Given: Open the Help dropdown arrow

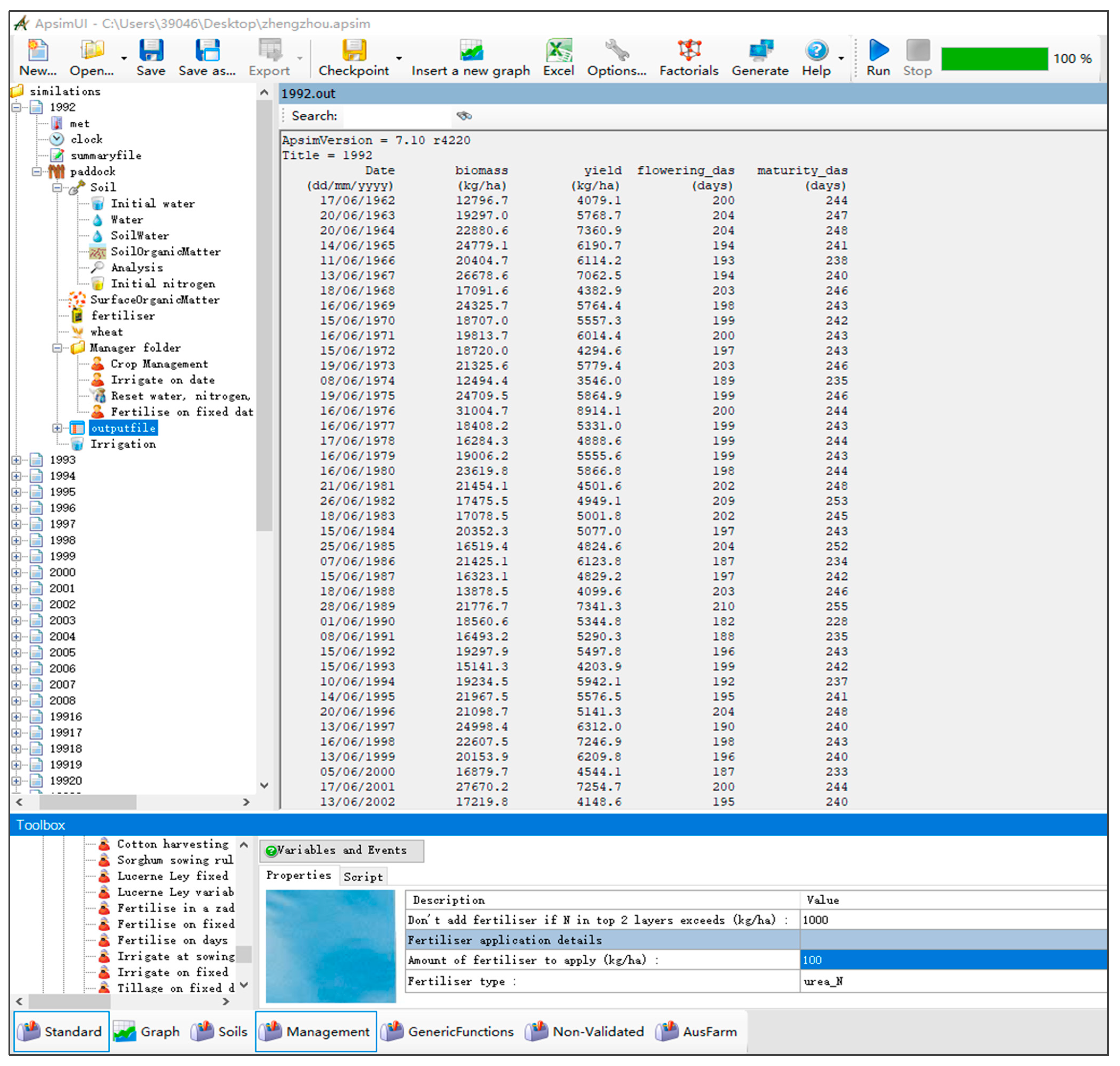Looking at the screenshot, I should pos(841,58).
